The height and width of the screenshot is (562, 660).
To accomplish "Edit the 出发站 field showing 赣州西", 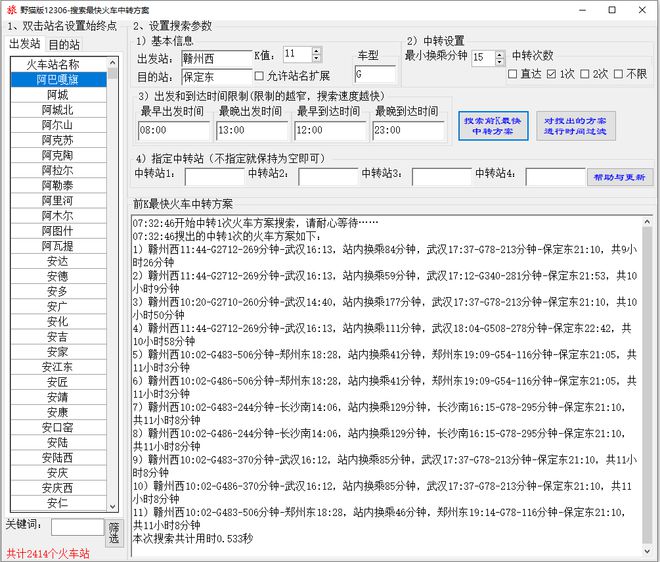I will (x=216, y=59).
